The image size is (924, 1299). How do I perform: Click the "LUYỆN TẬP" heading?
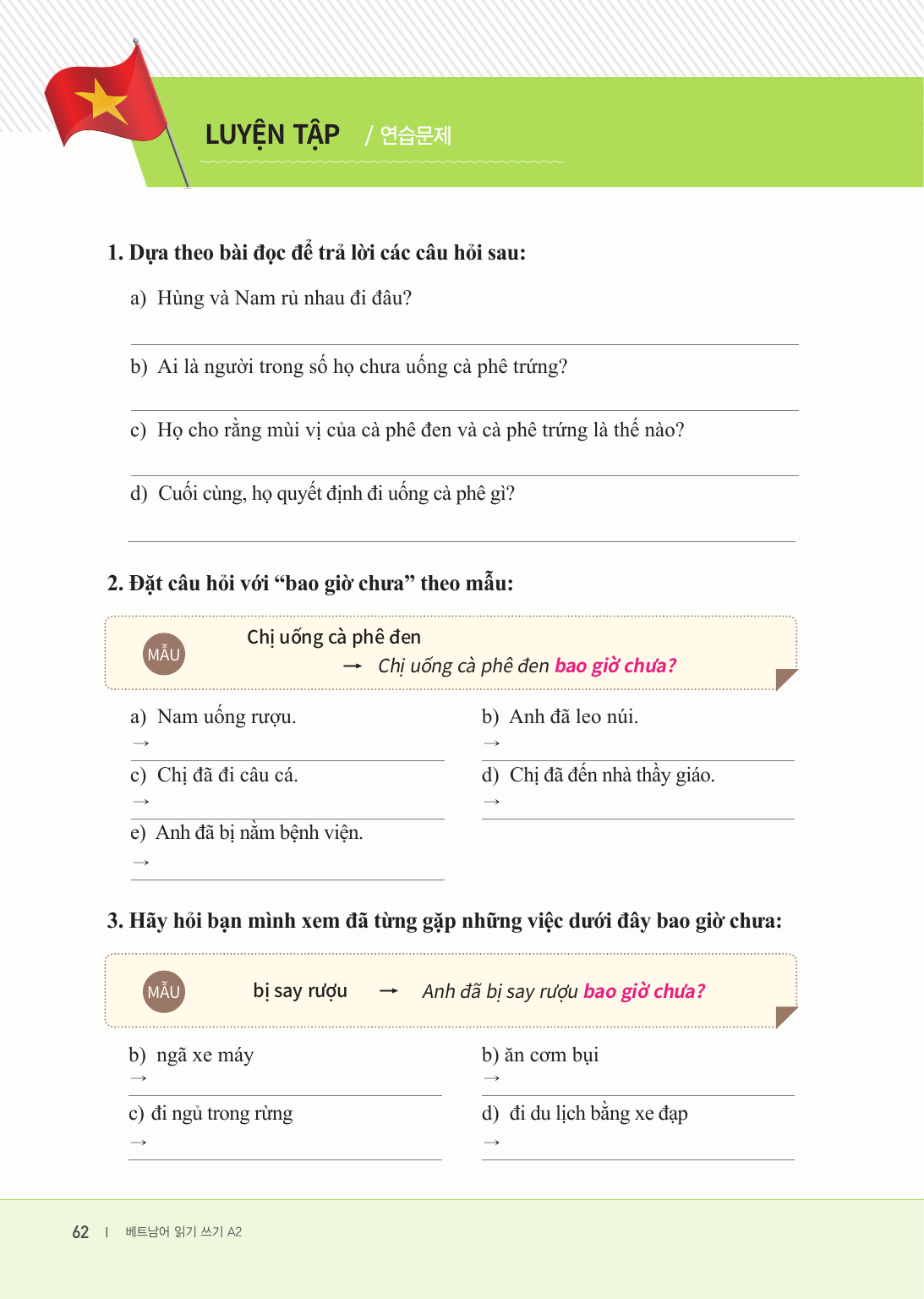272,135
